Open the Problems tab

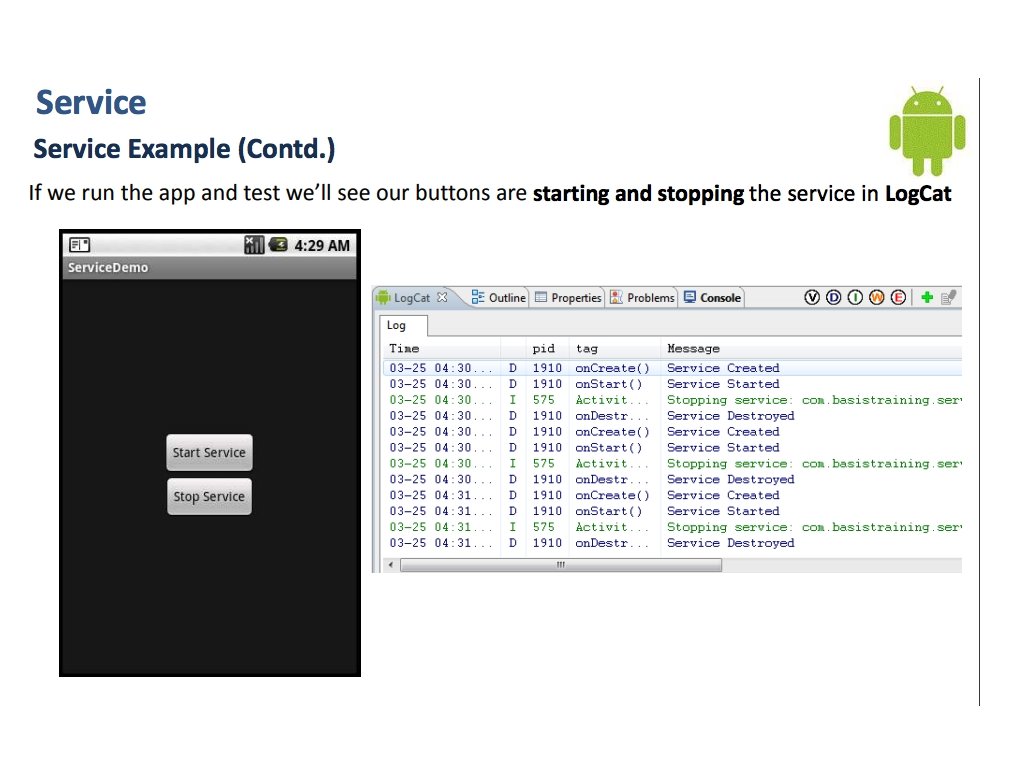[643, 298]
